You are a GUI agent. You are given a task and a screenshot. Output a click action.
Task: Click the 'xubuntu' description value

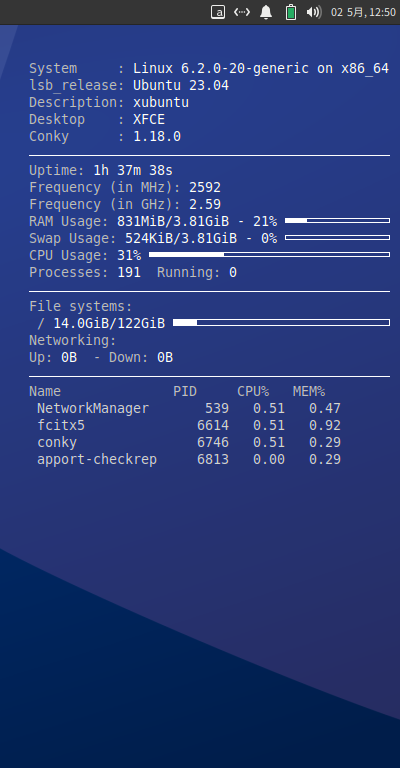tap(161, 103)
